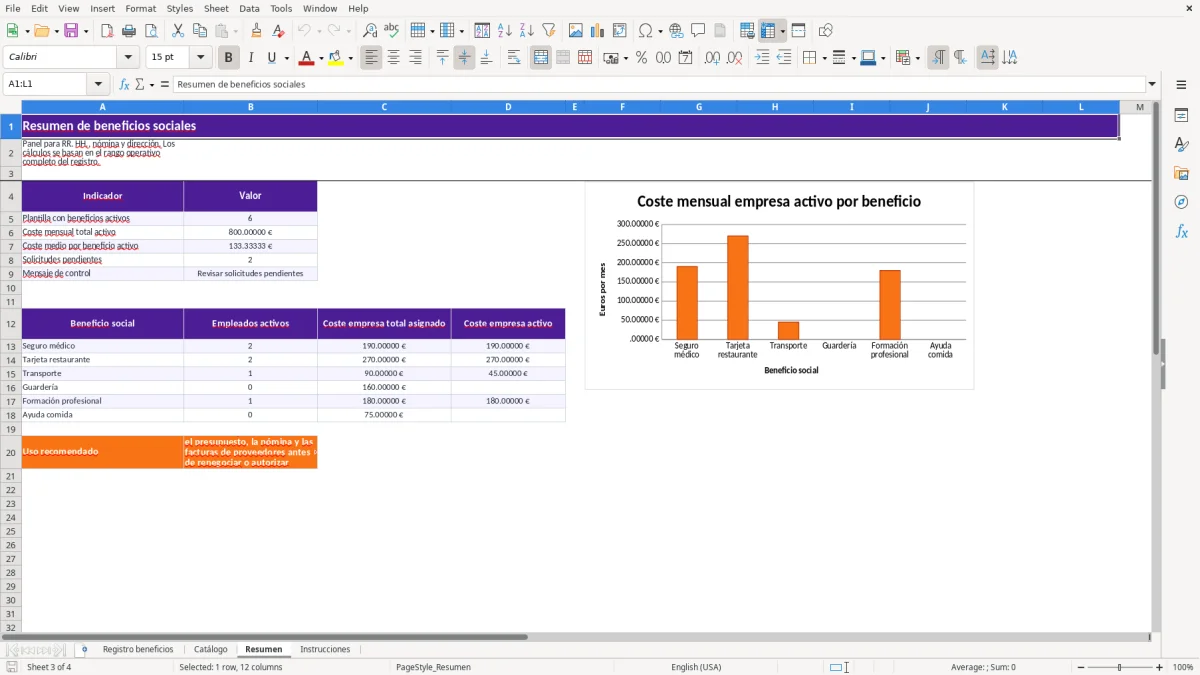Expand the Name Box dropdown
1200x675 pixels.
coord(98,84)
